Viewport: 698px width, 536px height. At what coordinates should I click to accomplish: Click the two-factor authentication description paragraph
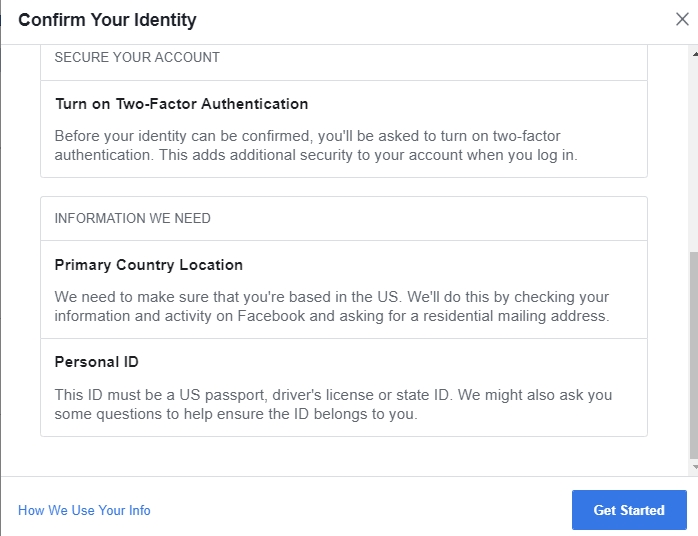pyautogui.click(x=316, y=145)
